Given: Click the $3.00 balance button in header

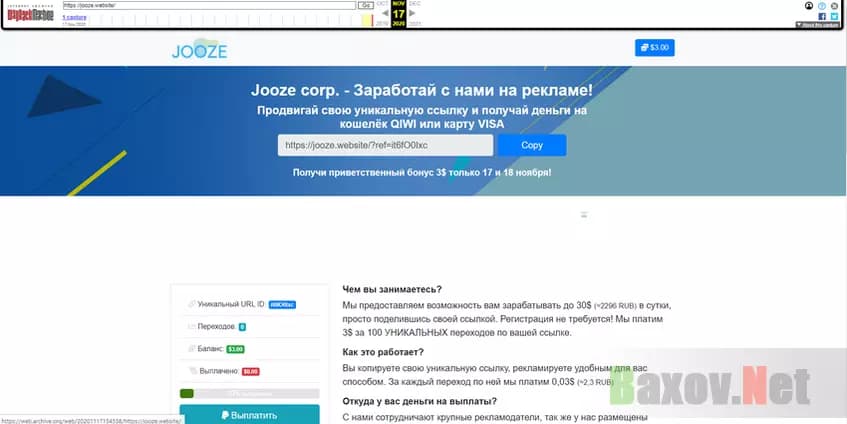Looking at the screenshot, I should click(655, 48).
